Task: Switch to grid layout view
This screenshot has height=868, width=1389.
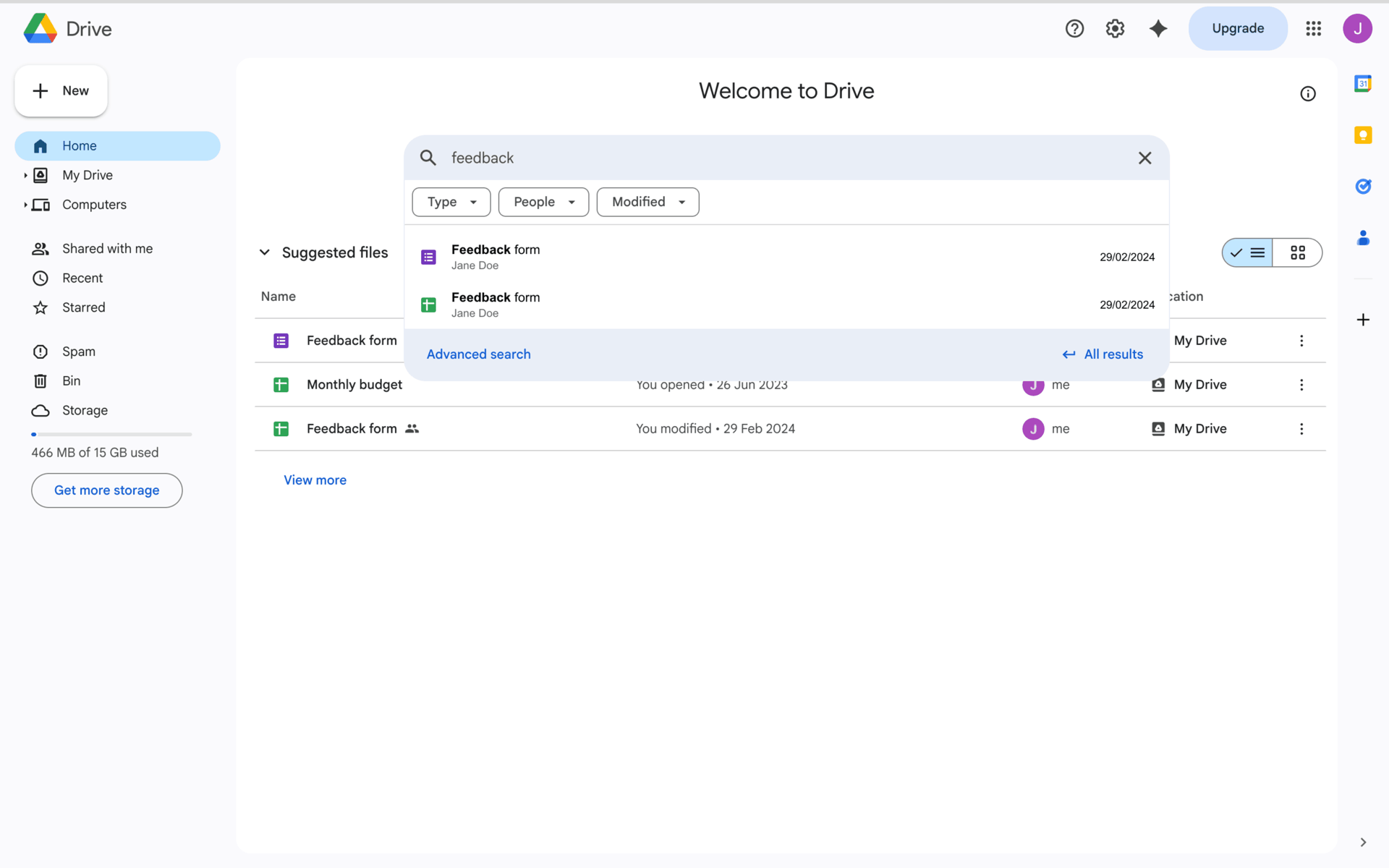Action: click(x=1298, y=252)
